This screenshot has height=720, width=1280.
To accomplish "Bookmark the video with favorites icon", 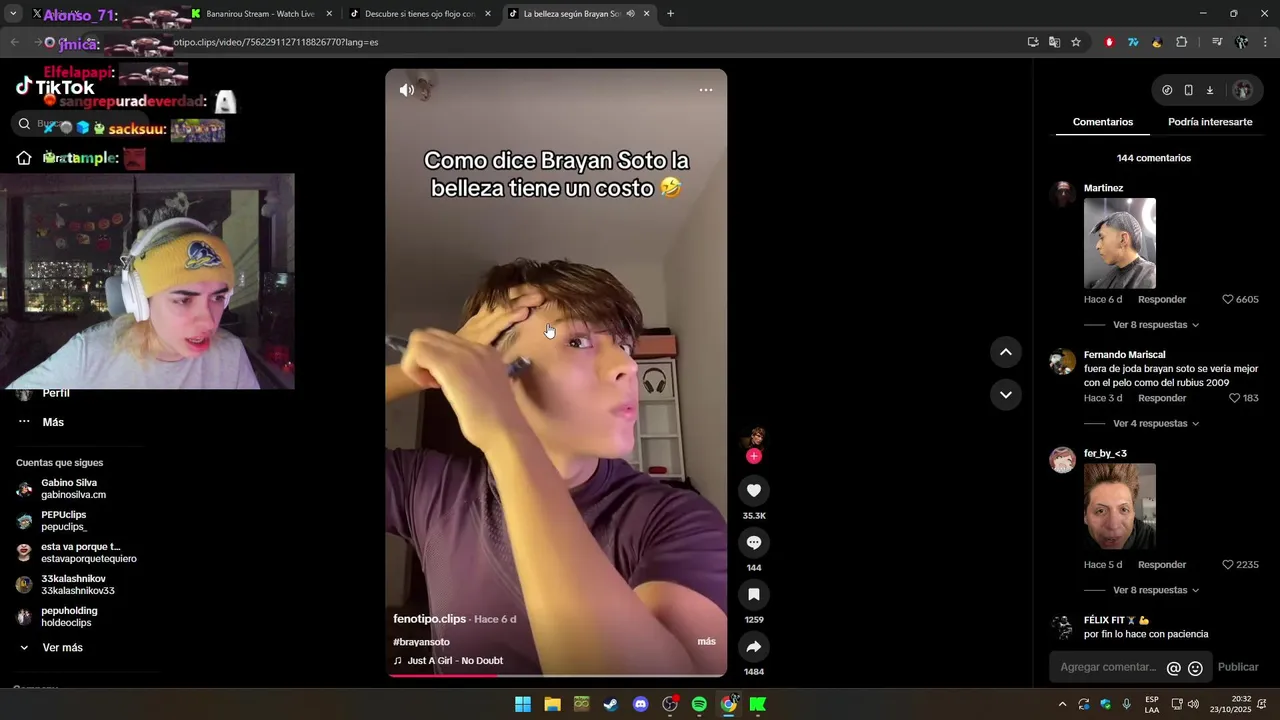I will point(754,594).
